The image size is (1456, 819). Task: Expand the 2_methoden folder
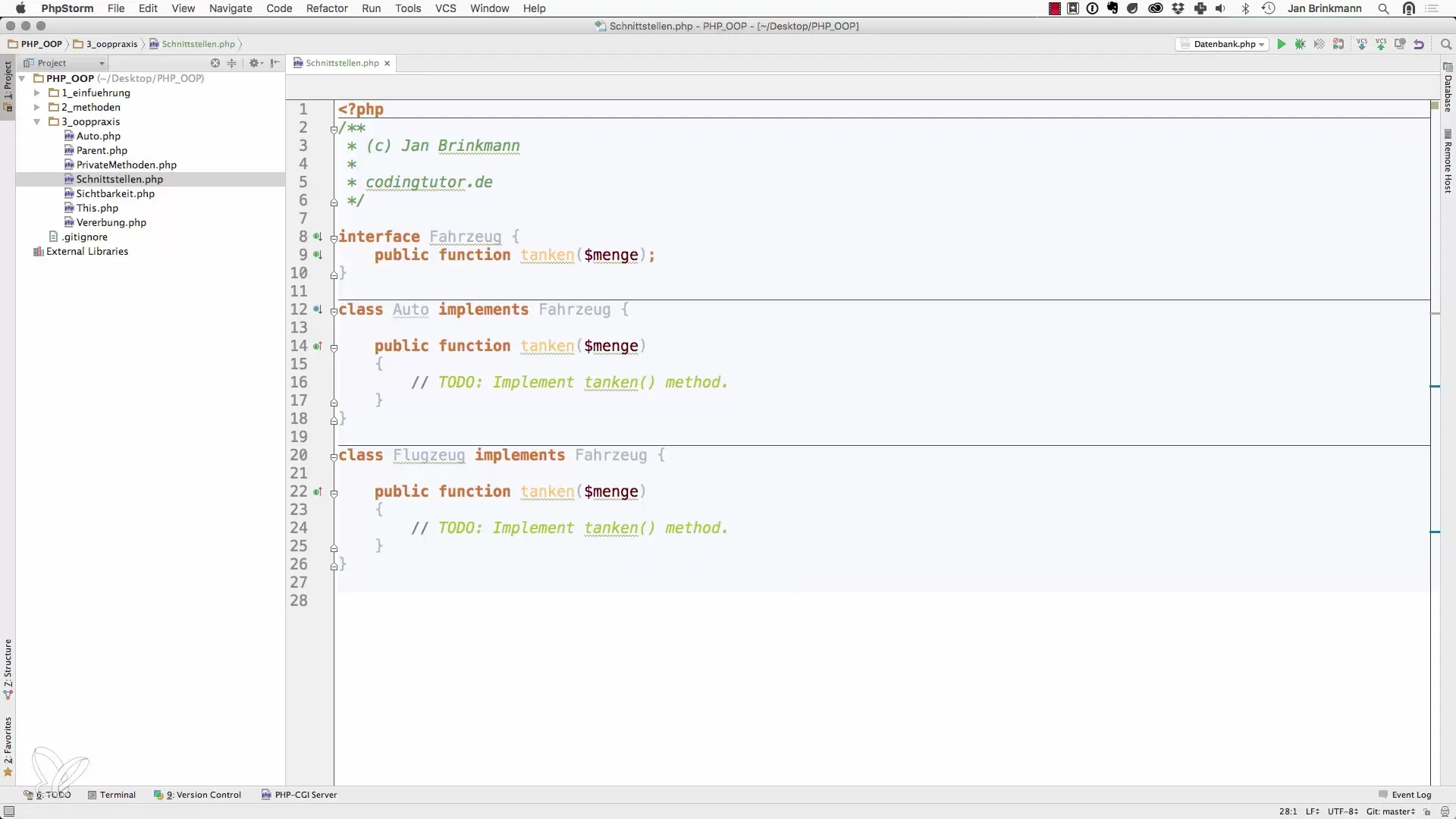tap(37, 107)
